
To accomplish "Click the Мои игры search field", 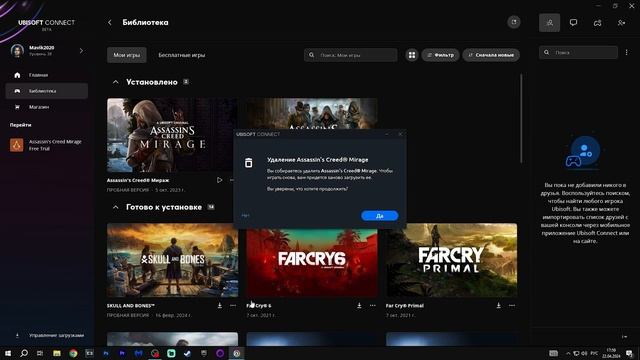I will pos(351,55).
